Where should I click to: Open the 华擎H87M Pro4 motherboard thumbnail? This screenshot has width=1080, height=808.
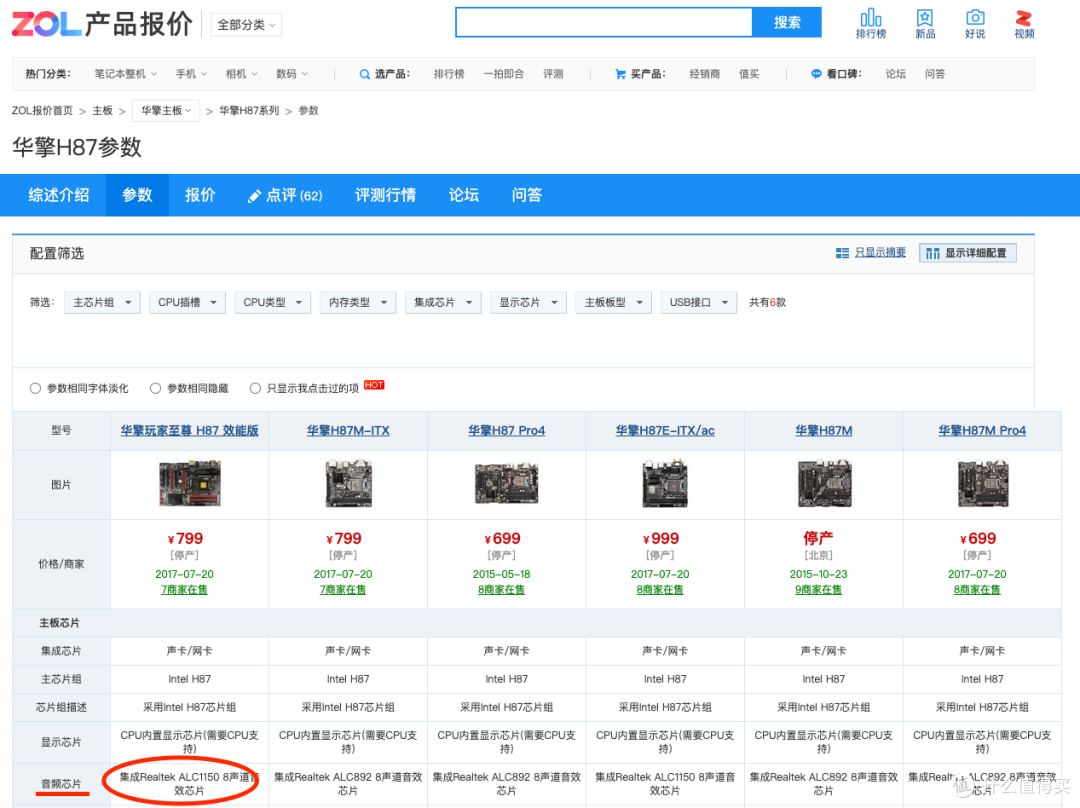tap(982, 484)
